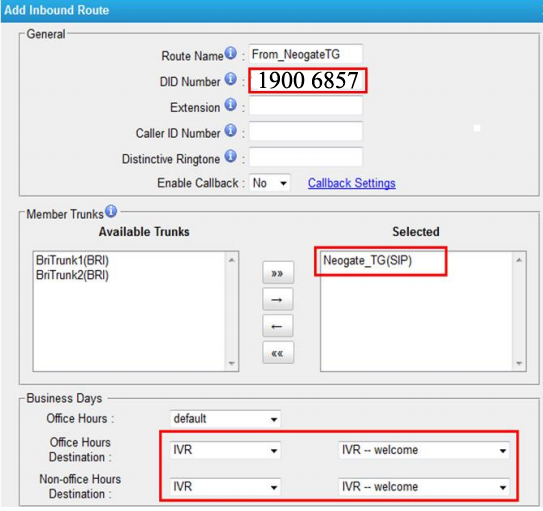This screenshot has width=543, height=511.
Task: Open the Callback Settings link
Action: point(351,183)
